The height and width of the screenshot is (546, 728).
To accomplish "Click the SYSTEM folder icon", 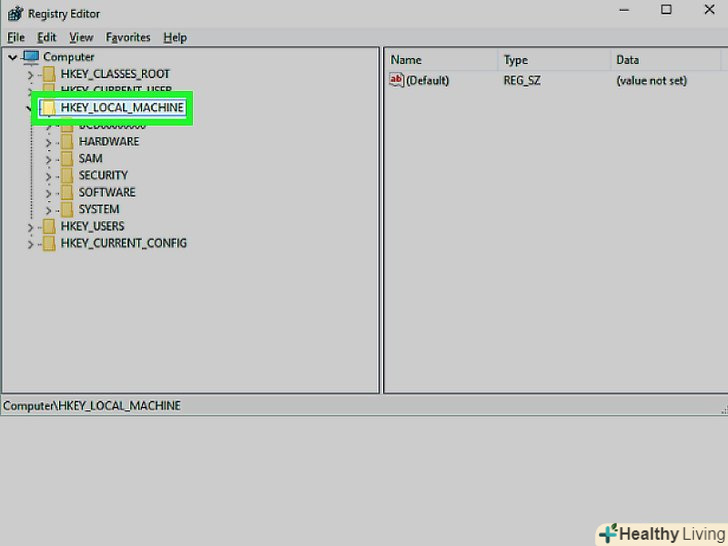I will (x=67, y=209).
